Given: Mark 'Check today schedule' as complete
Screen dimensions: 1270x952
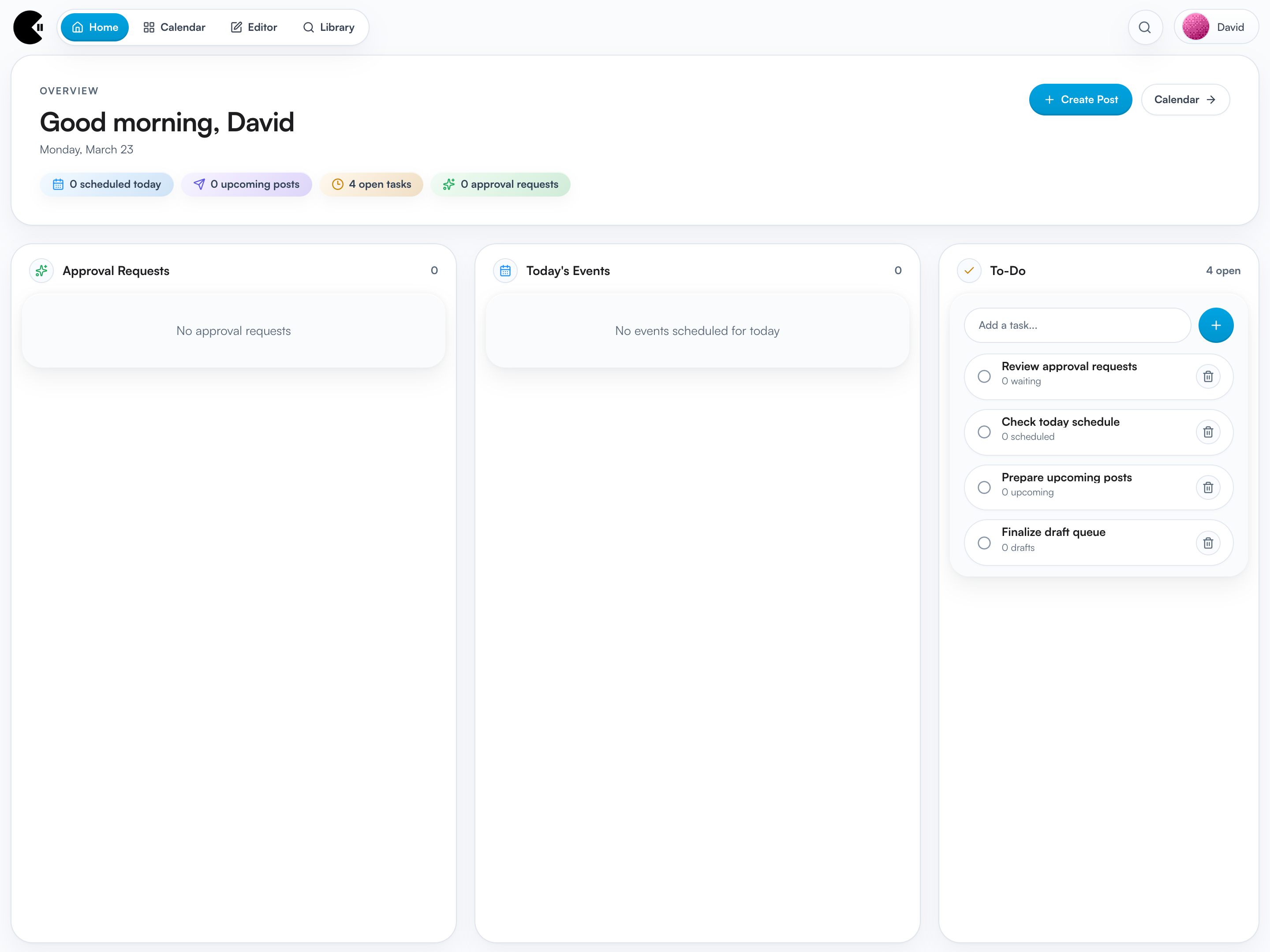Looking at the screenshot, I should click(984, 431).
